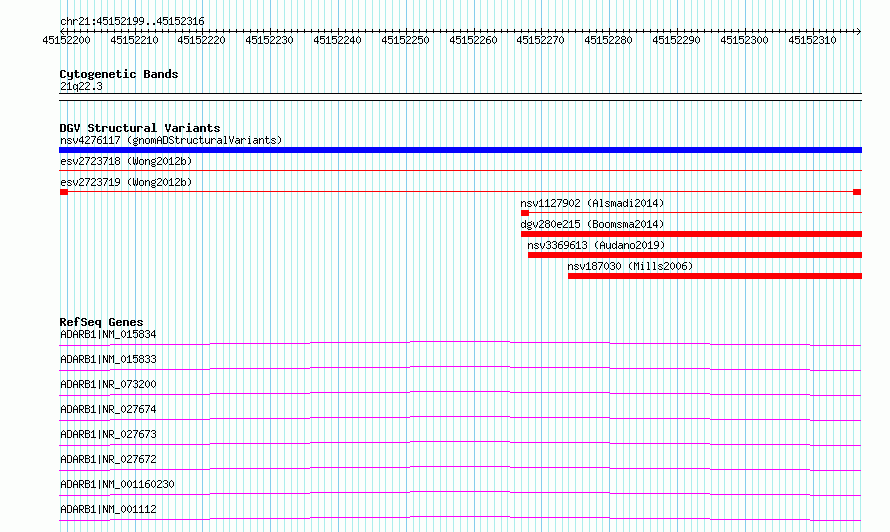Select ruler position 45152300
890x532 pixels.
[x=745, y=40]
